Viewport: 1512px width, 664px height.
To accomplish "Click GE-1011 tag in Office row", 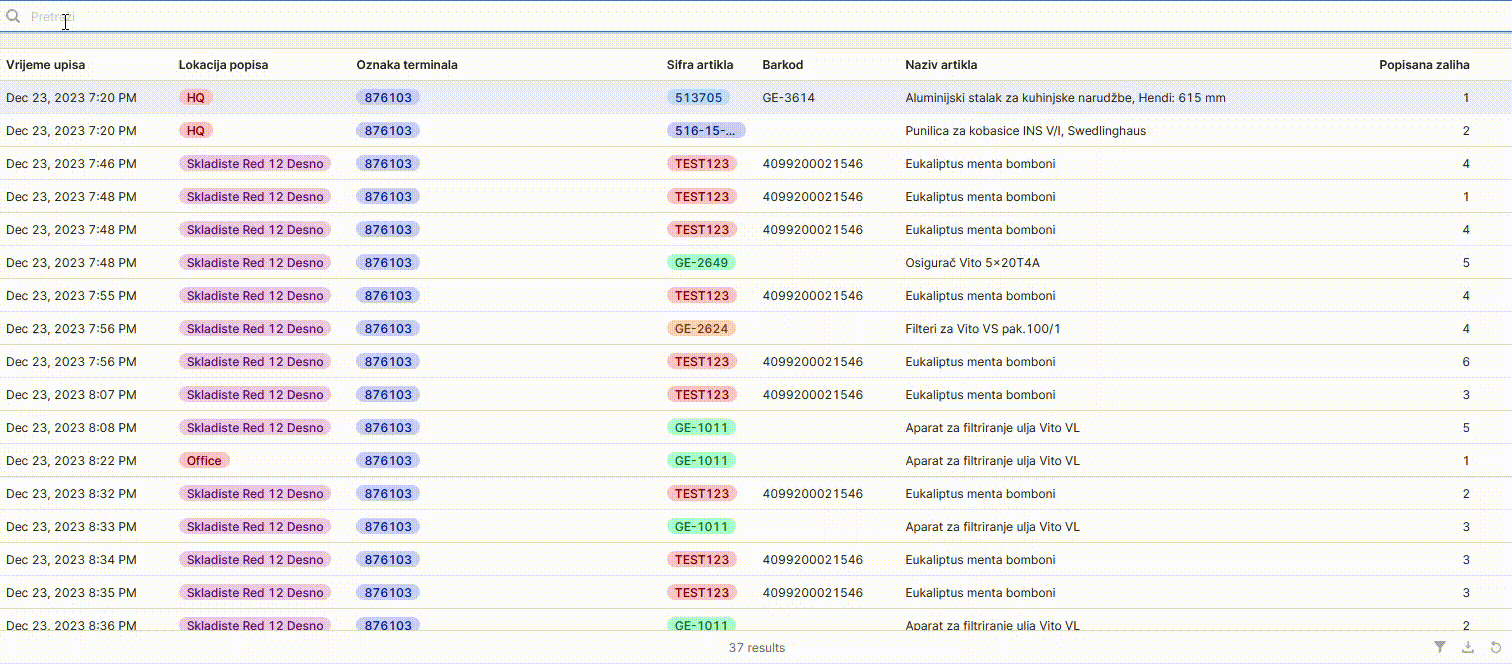I will click(701, 461).
